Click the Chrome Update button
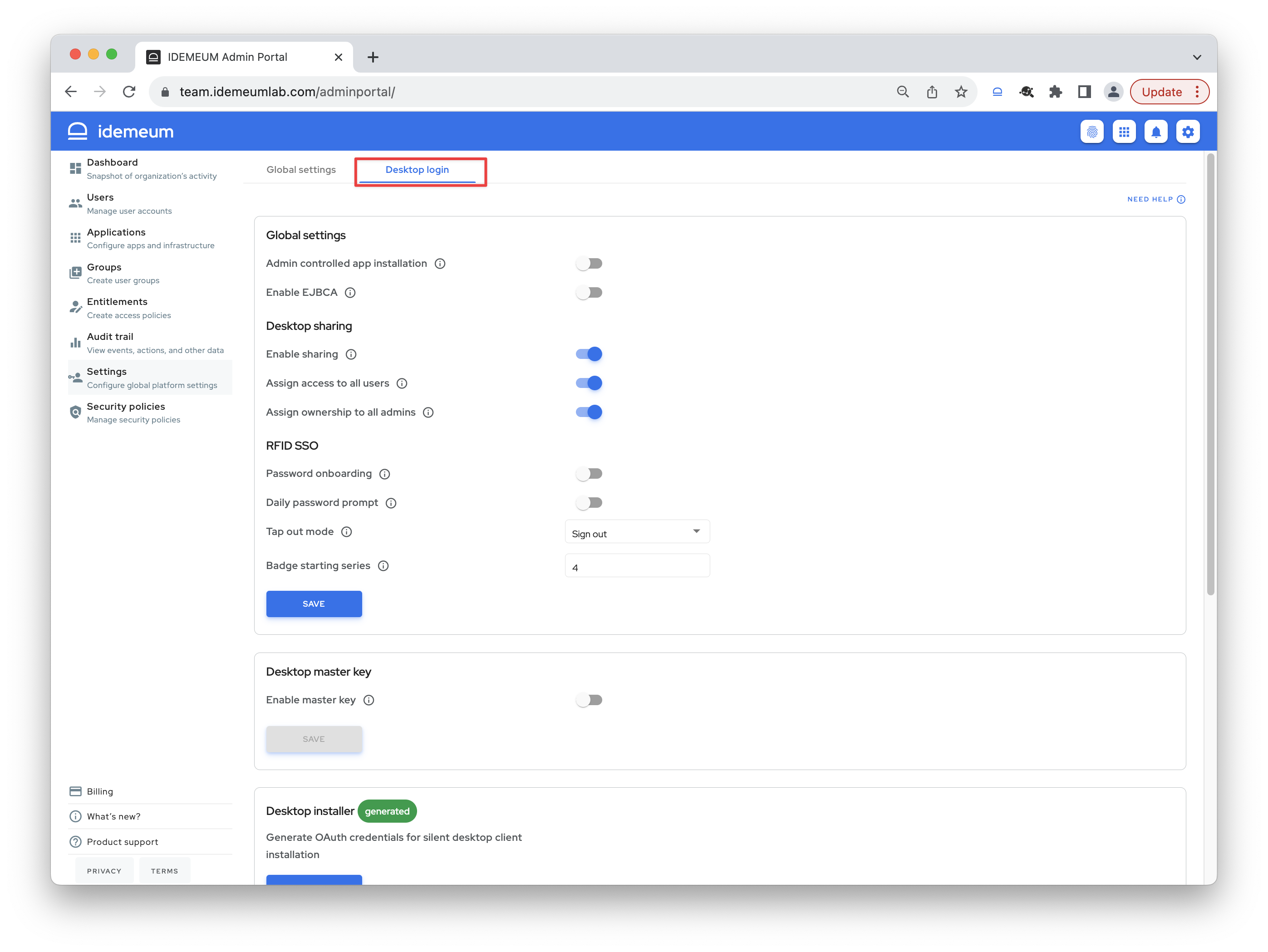The image size is (1268, 952). (x=1161, y=92)
